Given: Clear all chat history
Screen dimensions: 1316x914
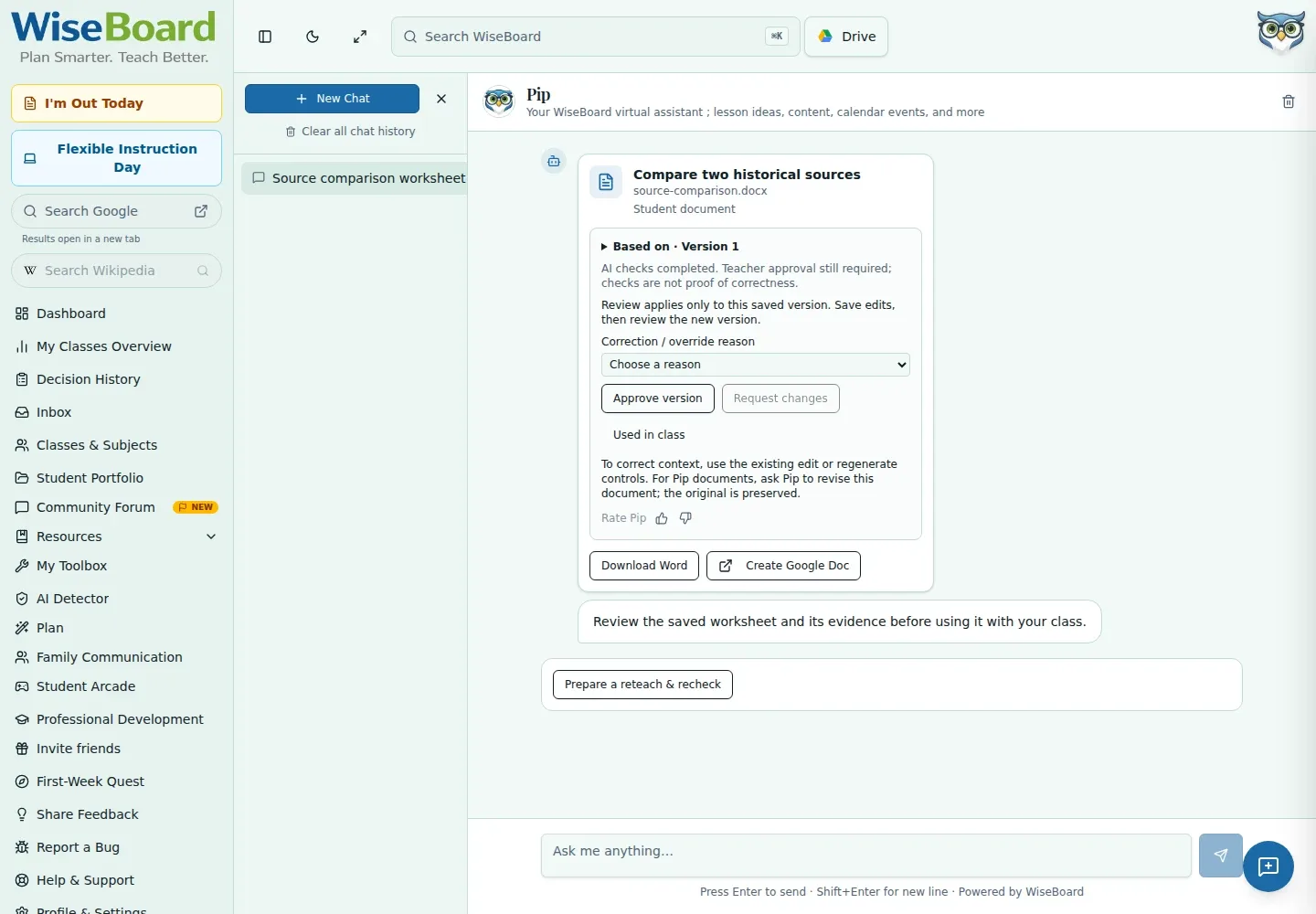Looking at the screenshot, I should (350, 132).
